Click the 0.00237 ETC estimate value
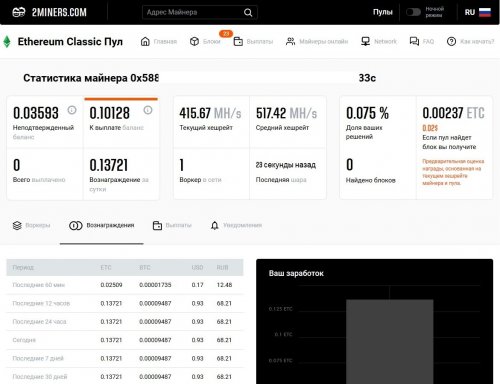 pyautogui.click(x=453, y=113)
